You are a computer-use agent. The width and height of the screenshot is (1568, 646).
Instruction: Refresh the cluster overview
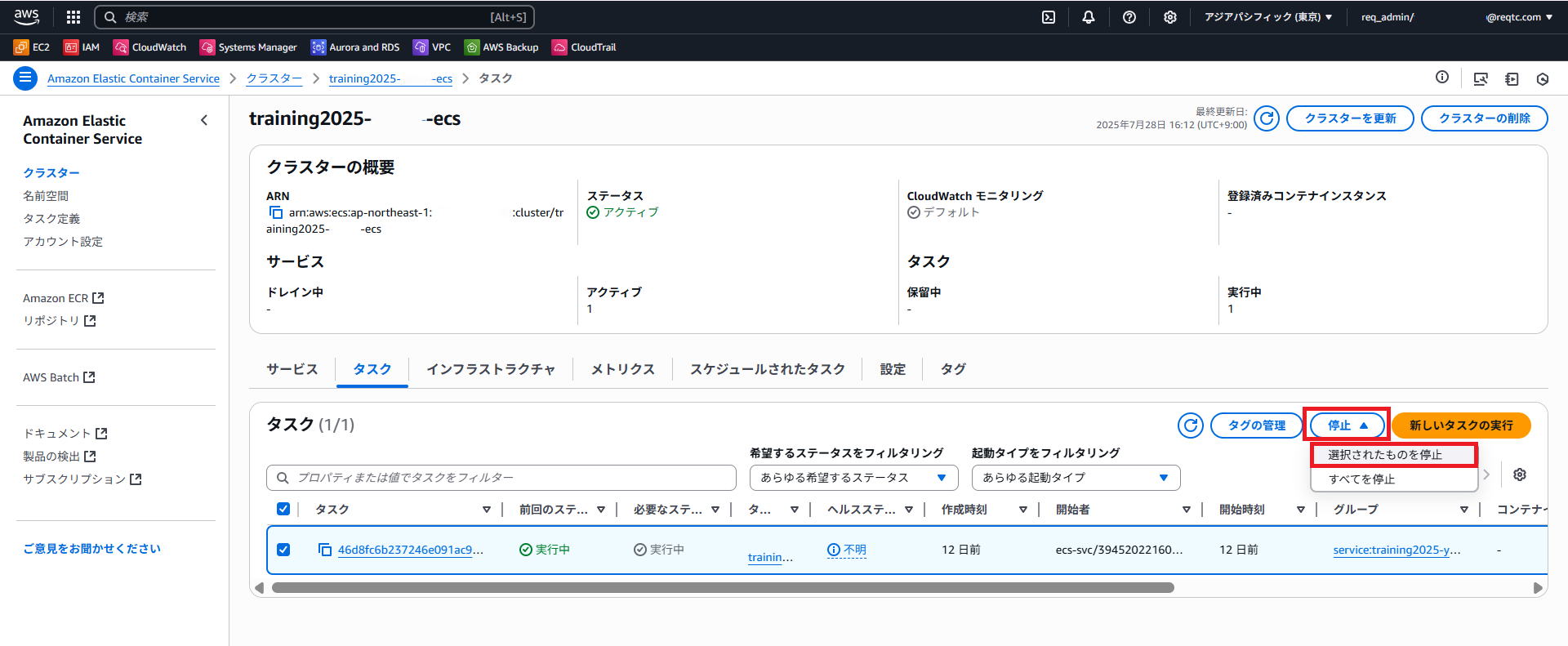click(1267, 118)
